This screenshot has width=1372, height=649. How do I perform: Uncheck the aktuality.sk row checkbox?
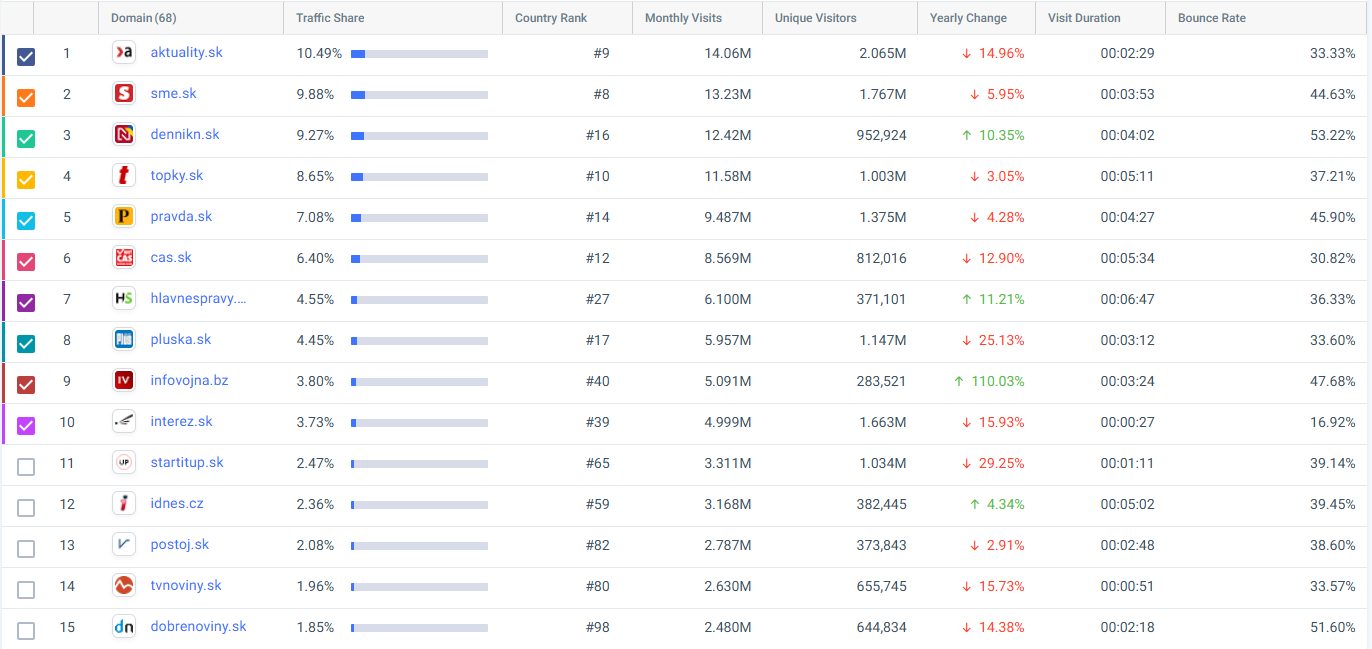[x=26, y=57]
